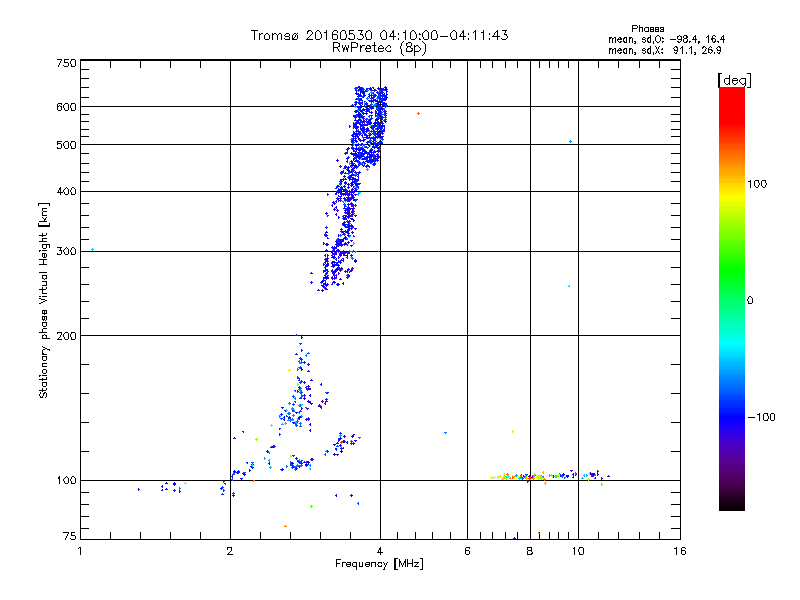
Task: Click the isolated blue point near 500 km, 10 MHz
Action: click(570, 141)
